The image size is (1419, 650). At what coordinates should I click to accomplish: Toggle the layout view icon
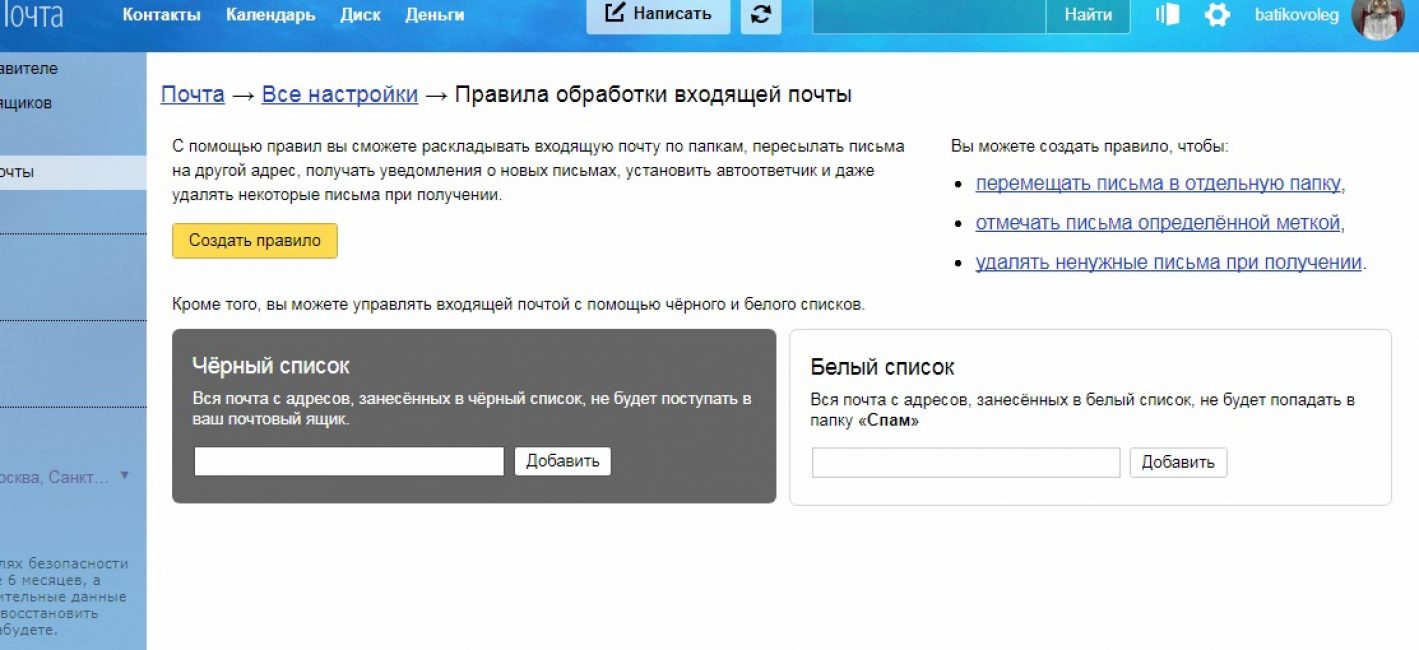pyautogui.click(x=1167, y=15)
